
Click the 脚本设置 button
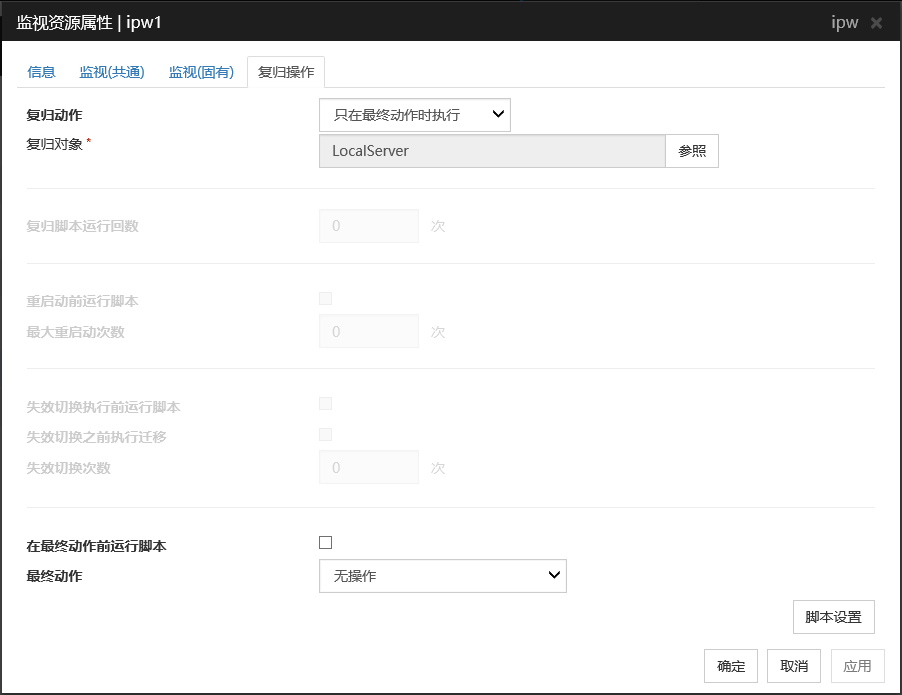click(x=833, y=617)
